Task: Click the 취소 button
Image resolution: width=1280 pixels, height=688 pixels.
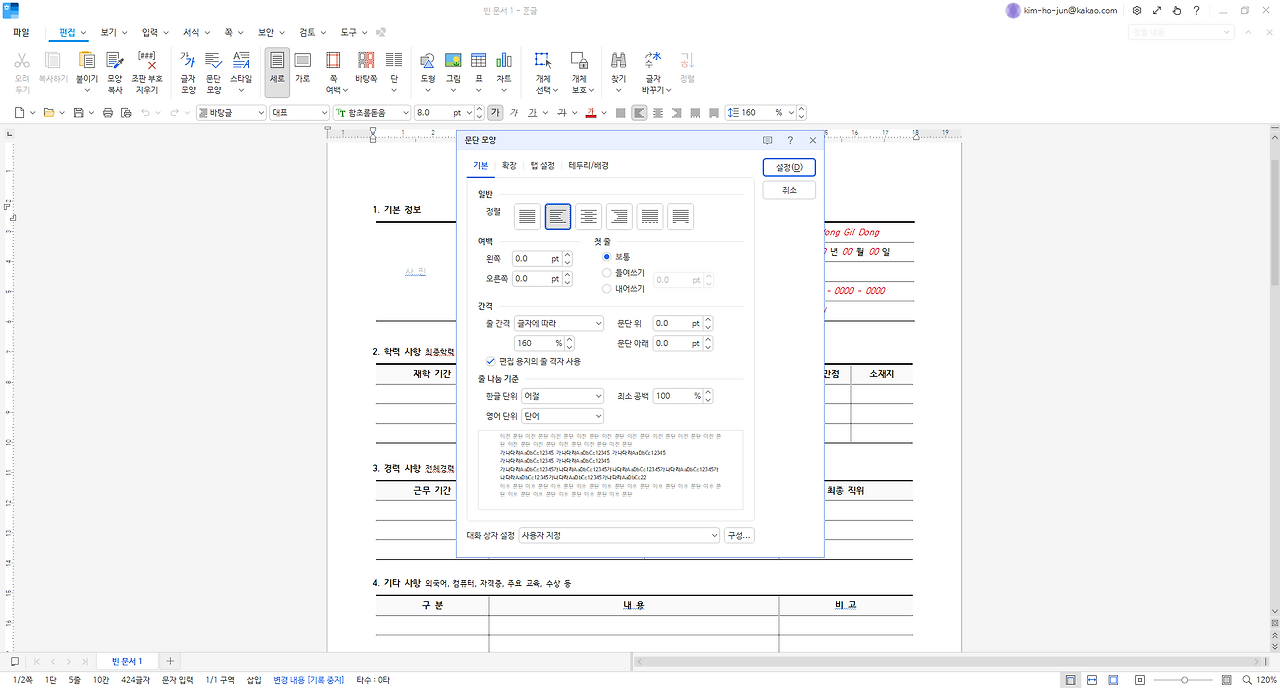Action: pyautogui.click(x=789, y=190)
